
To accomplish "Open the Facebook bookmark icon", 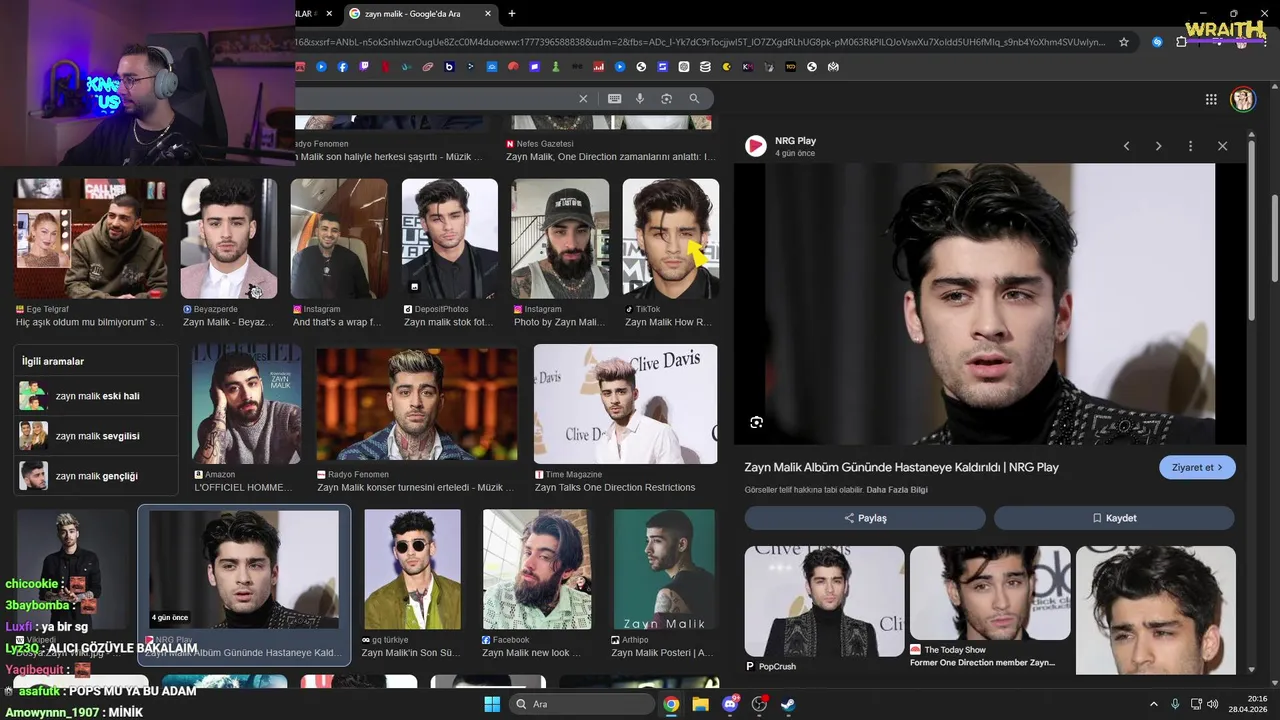I will 342,67.
